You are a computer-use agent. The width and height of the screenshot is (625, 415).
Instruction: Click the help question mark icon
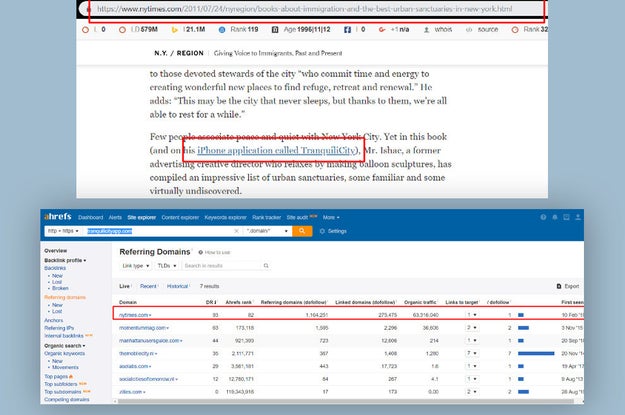coord(543,217)
